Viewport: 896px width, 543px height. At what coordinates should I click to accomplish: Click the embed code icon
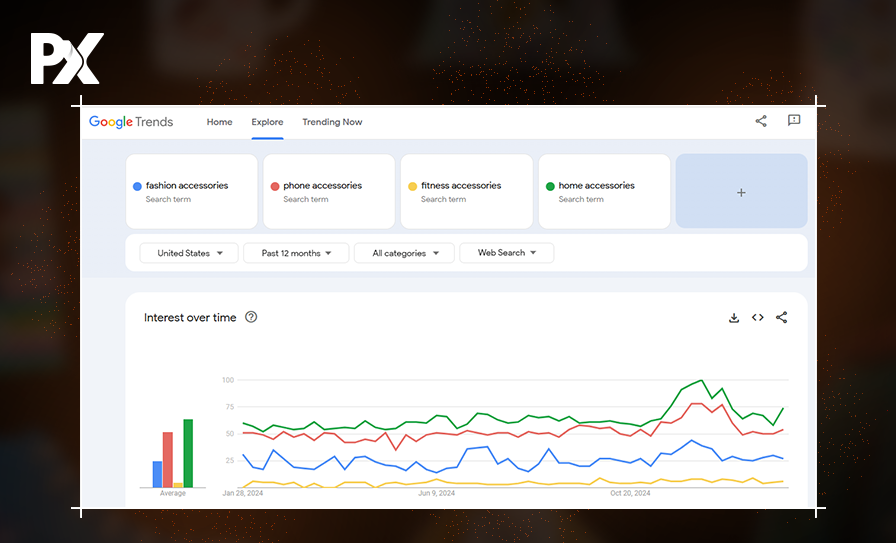point(758,318)
